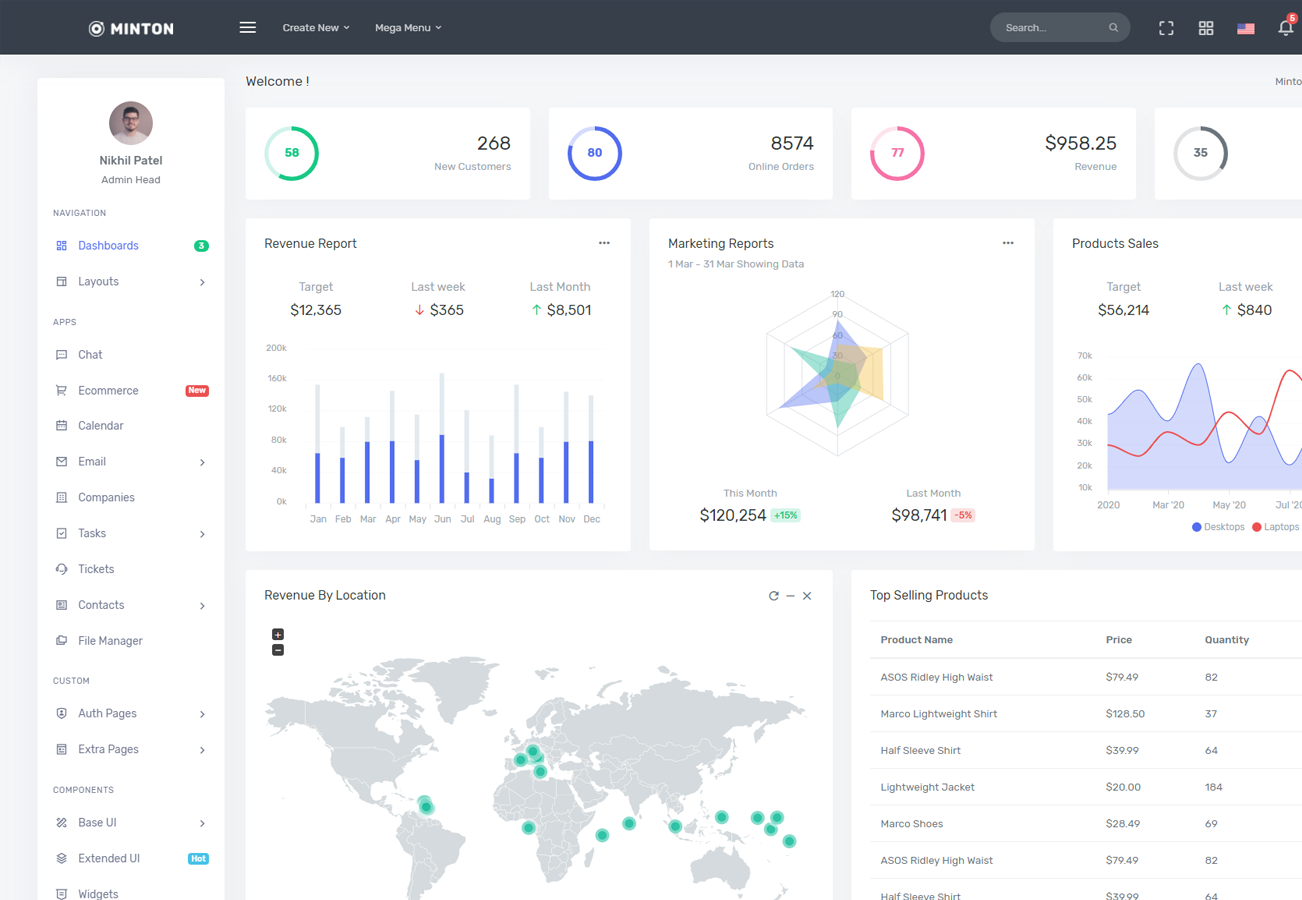
Task: Open Revenue Report three-dot options
Action: (604, 243)
